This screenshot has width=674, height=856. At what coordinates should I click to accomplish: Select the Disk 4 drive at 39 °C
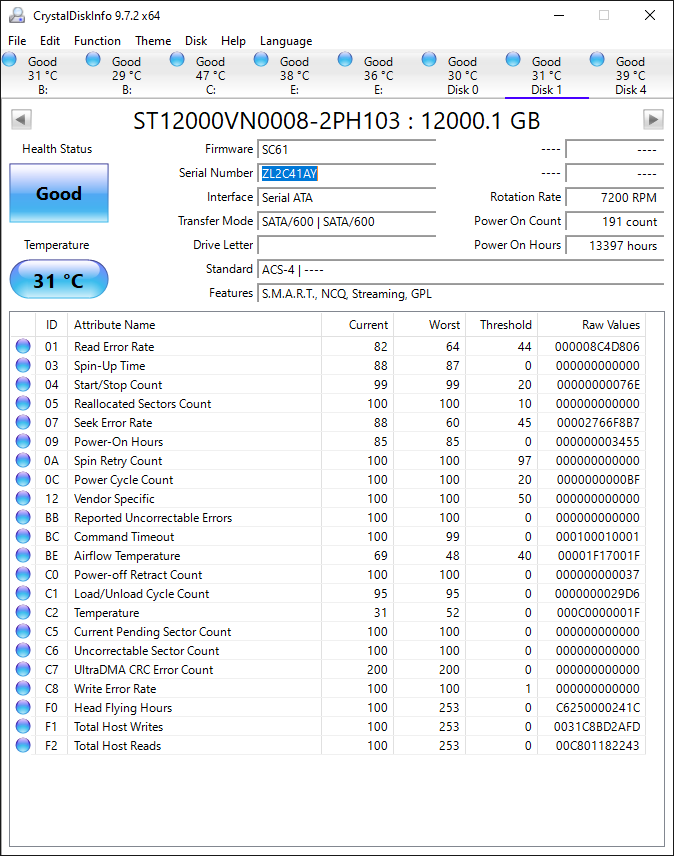pos(630,75)
